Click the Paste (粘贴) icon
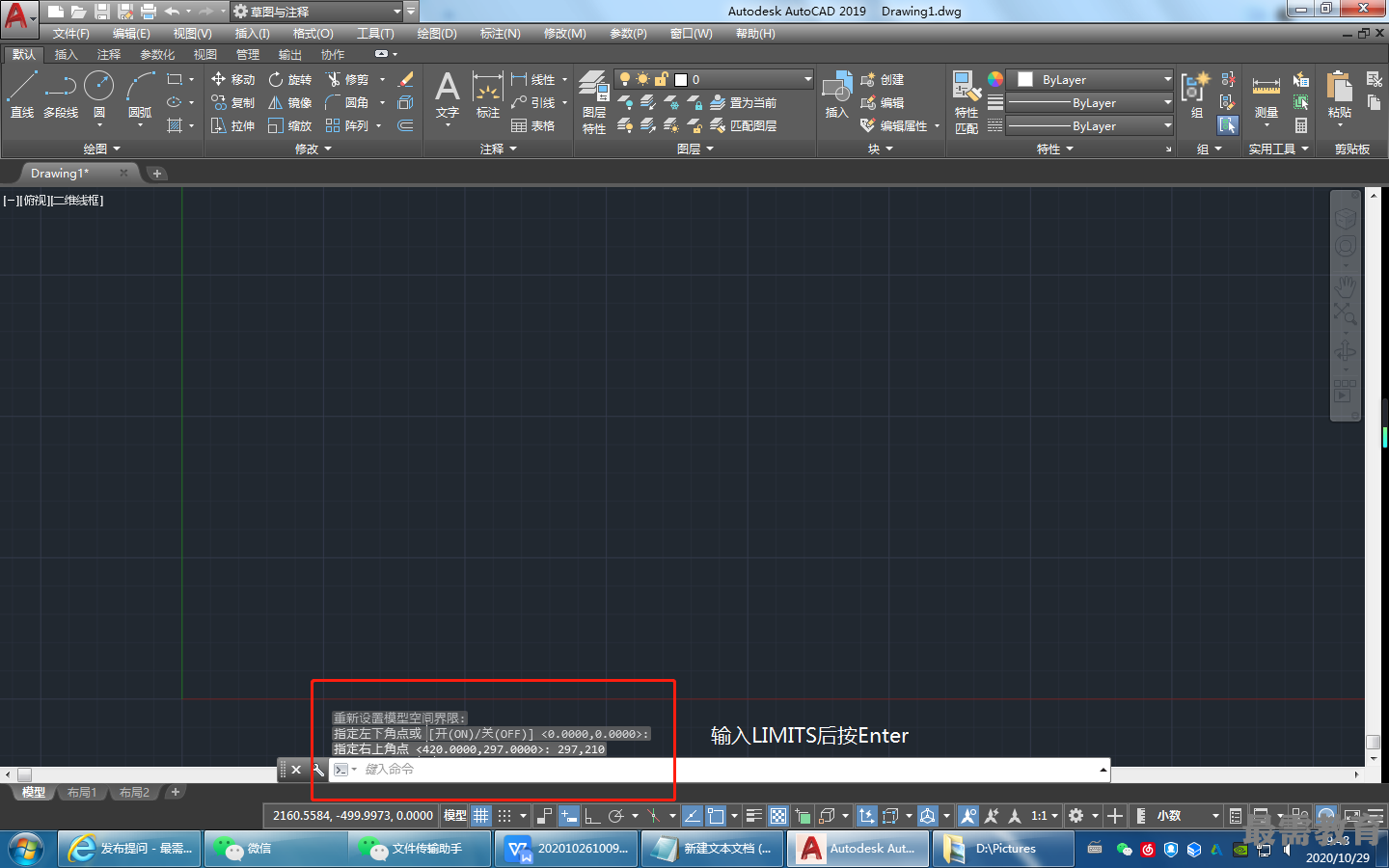Screen dimensions: 1389x868 (x=1339, y=95)
